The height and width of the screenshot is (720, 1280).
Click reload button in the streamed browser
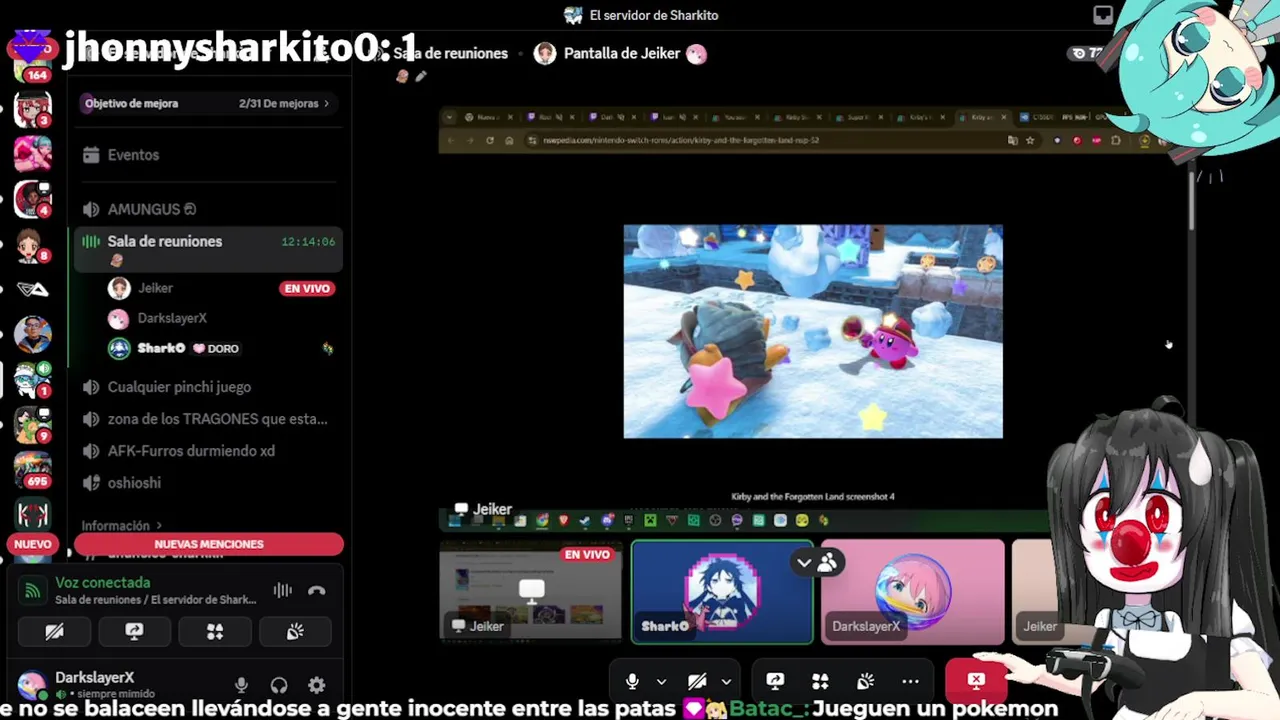pyautogui.click(x=489, y=141)
